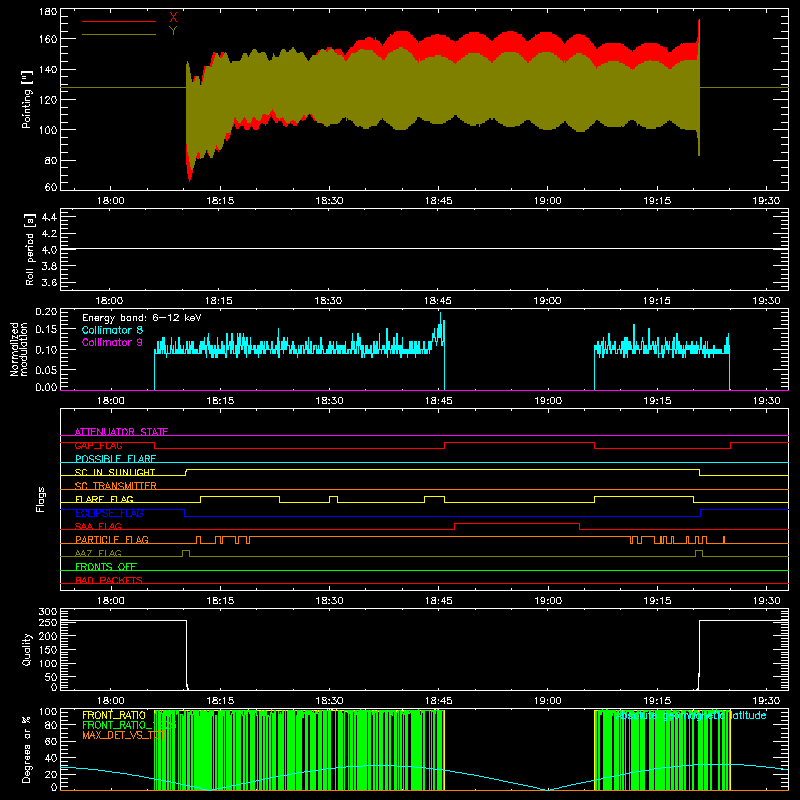
Task: Click the FLARE_FLAG label
Action: (x=104, y=499)
